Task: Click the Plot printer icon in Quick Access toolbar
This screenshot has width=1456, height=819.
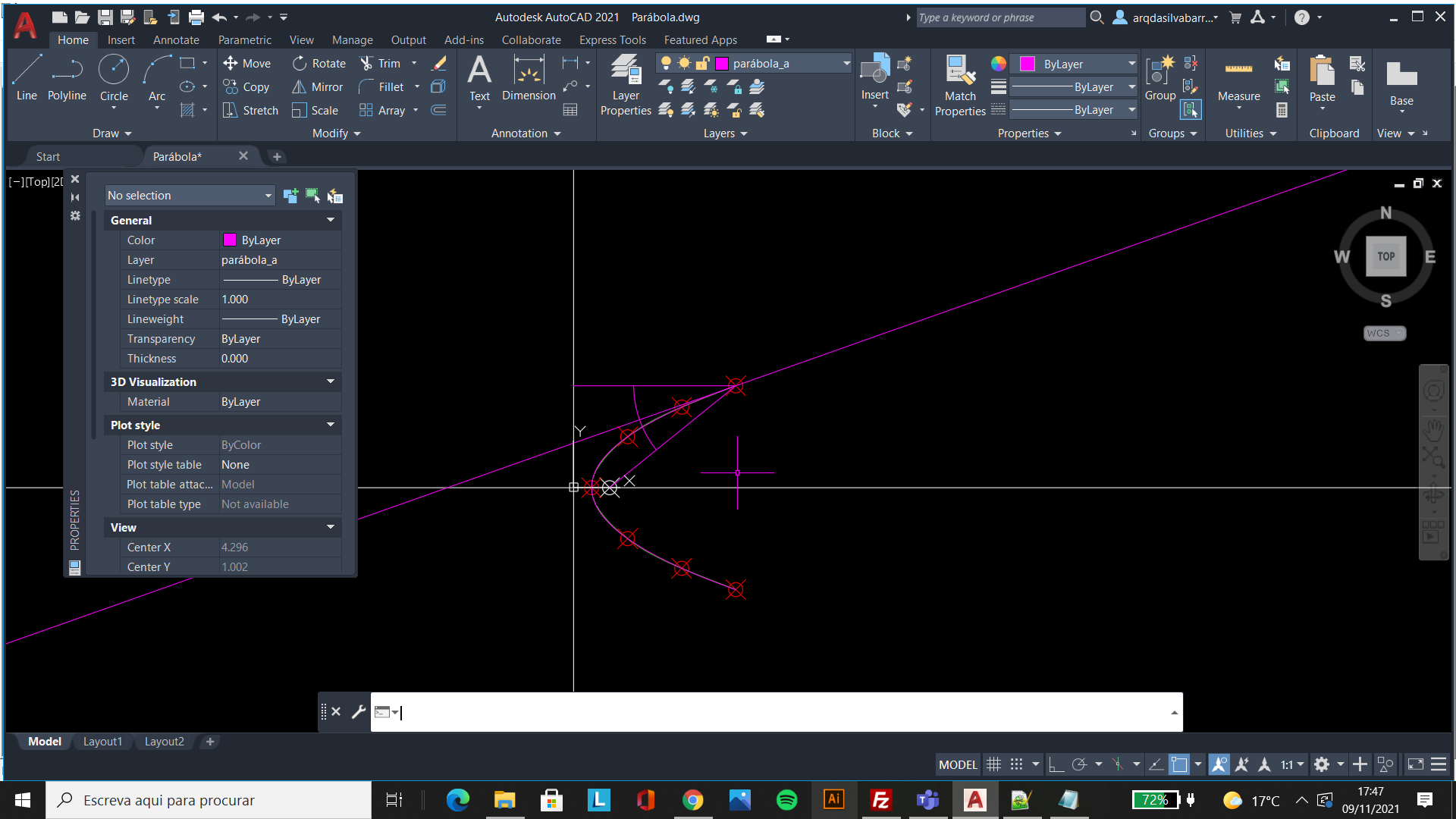Action: (196, 17)
